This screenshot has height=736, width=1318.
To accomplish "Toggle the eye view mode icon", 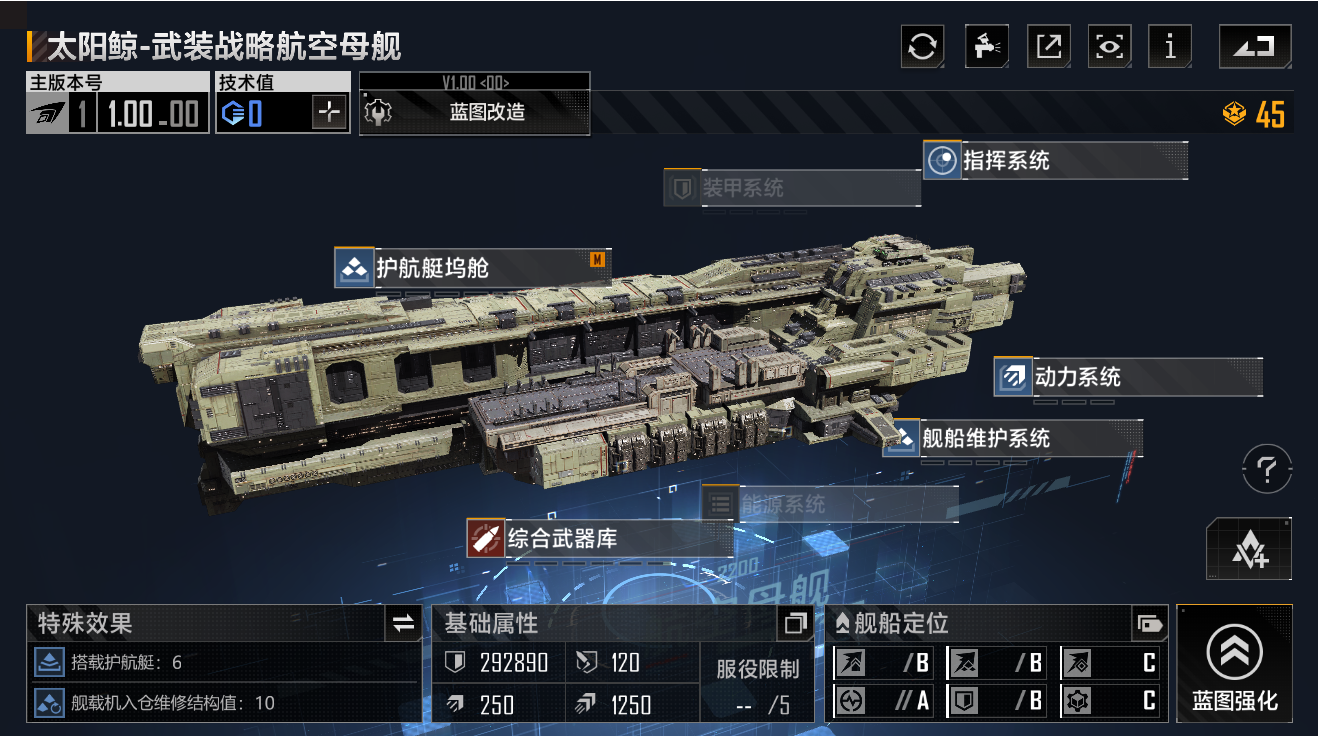I will click(x=1110, y=47).
